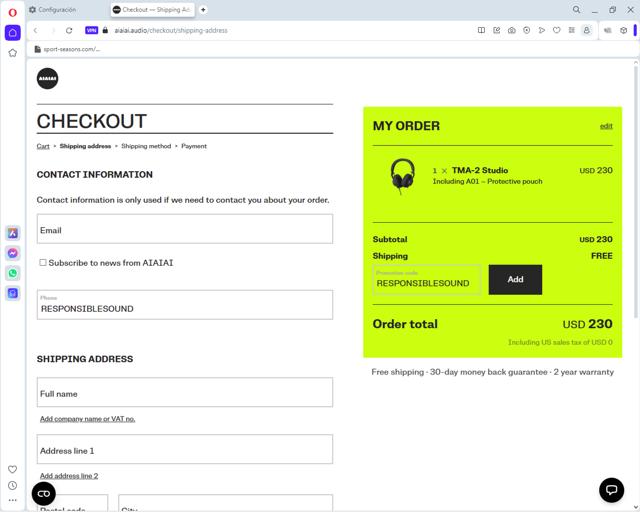The height and width of the screenshot is (512, 640).
Task: Focus the Full name field
Action: [x=185, y=392]
